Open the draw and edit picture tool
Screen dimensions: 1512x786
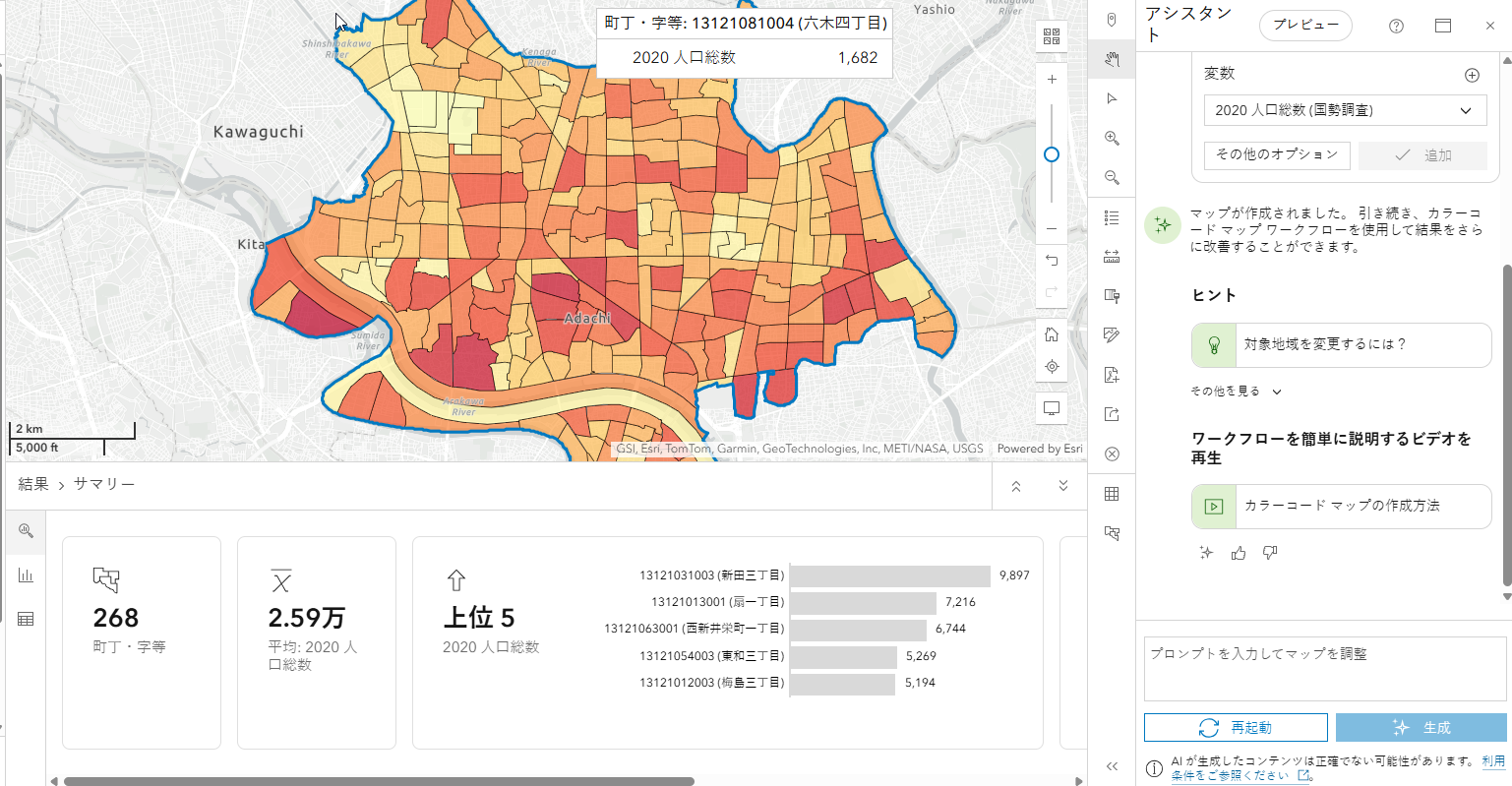[1112, 335]
